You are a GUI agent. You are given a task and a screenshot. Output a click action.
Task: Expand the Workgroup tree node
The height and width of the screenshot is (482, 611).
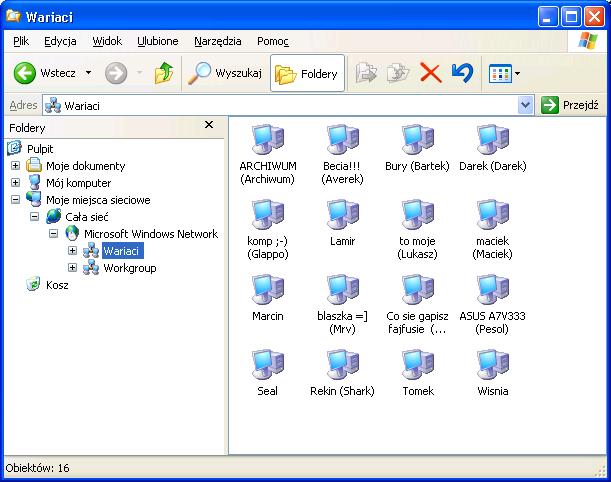[73, 268]
